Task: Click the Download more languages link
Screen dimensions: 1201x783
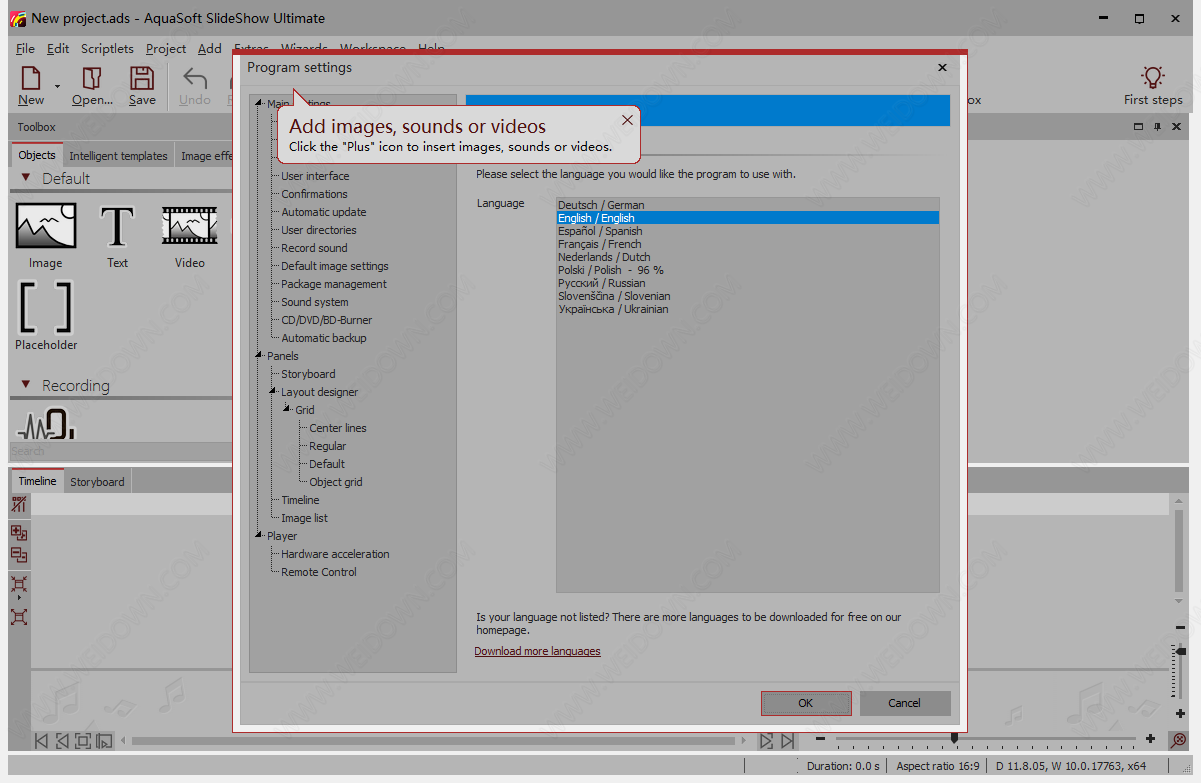Action: click(x=537, y=651)
